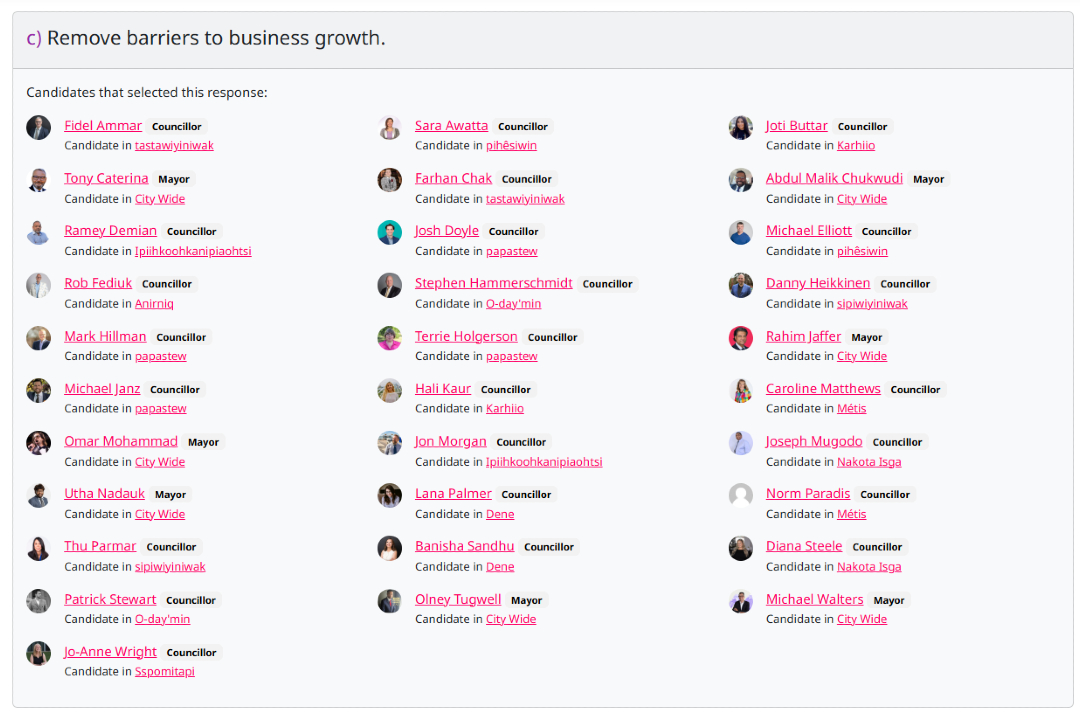Click Sara Awatta's avatar image
The image size is (1080, 720).
(x=390, y=127)
